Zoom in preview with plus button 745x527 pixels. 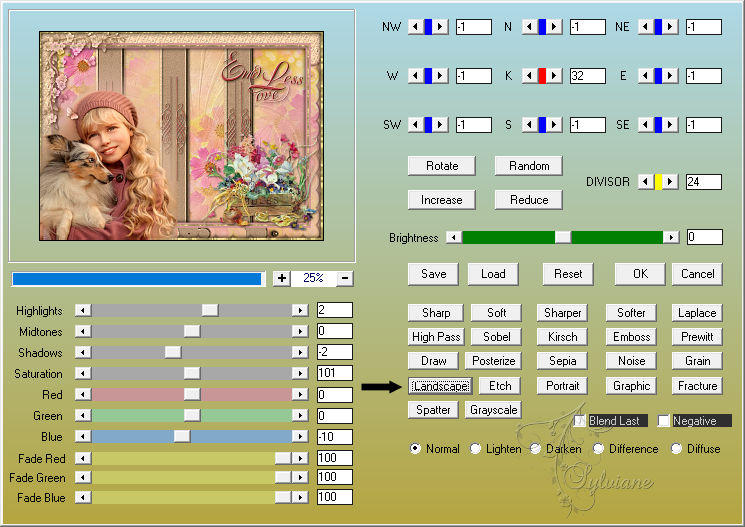(x=282, y=278)
